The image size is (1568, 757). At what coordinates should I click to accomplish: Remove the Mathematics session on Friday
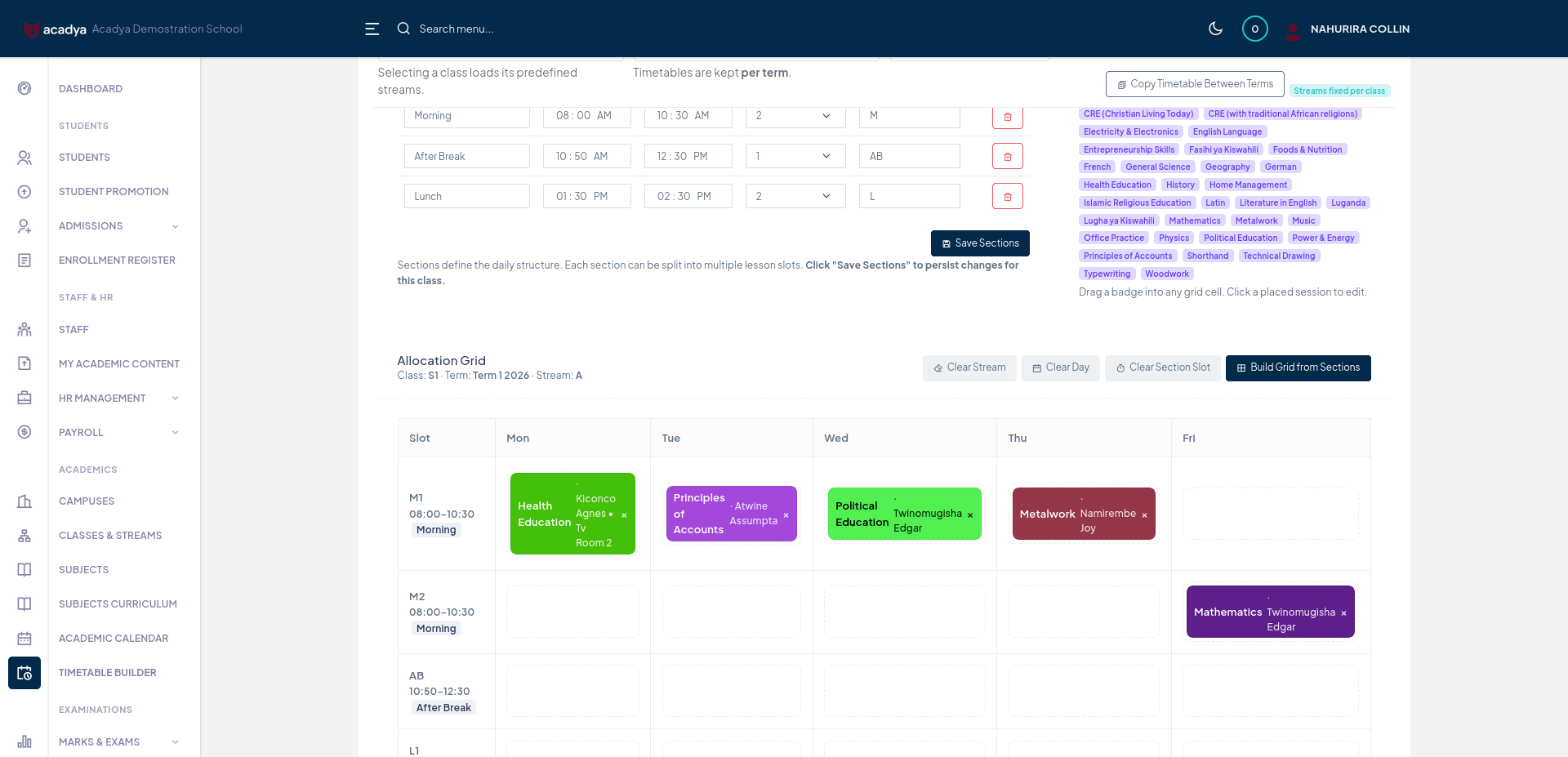1343,612
